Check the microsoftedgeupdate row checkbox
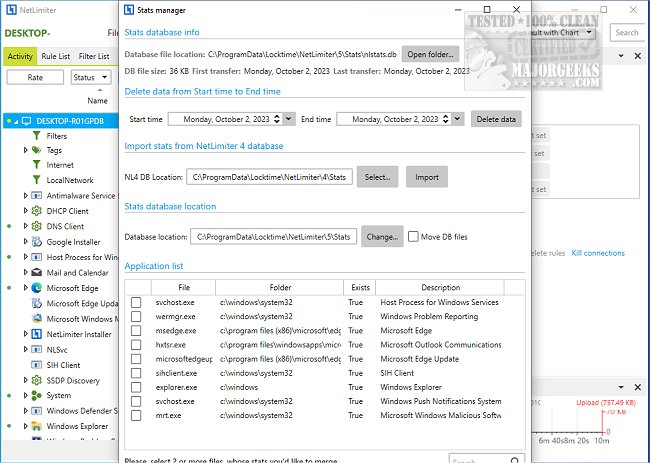Image resolution: width=650 pixels, height=463 pixels. click(x=136, y=359)
